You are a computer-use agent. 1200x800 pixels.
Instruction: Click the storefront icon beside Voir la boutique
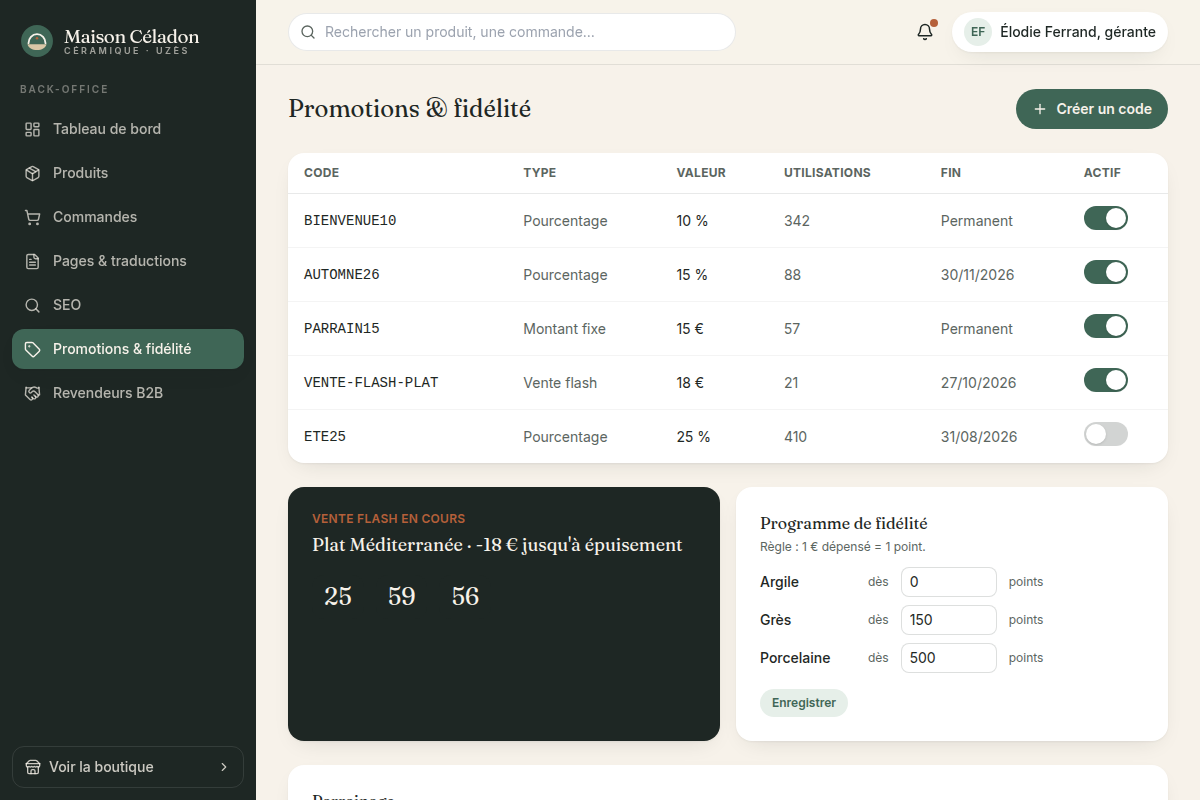point(33,767)
